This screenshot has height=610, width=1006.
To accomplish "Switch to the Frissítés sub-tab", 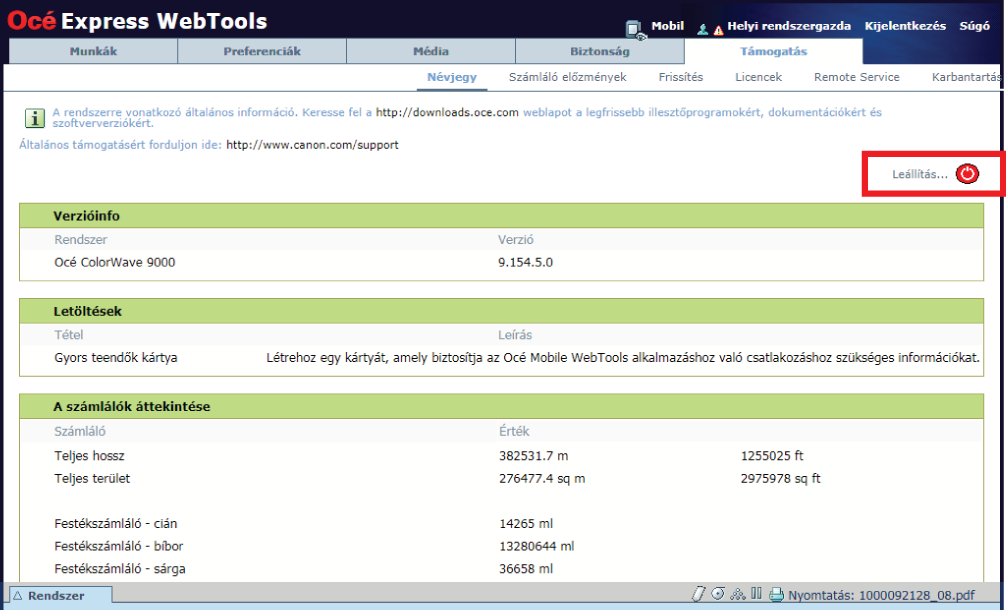I will point(681,77).
